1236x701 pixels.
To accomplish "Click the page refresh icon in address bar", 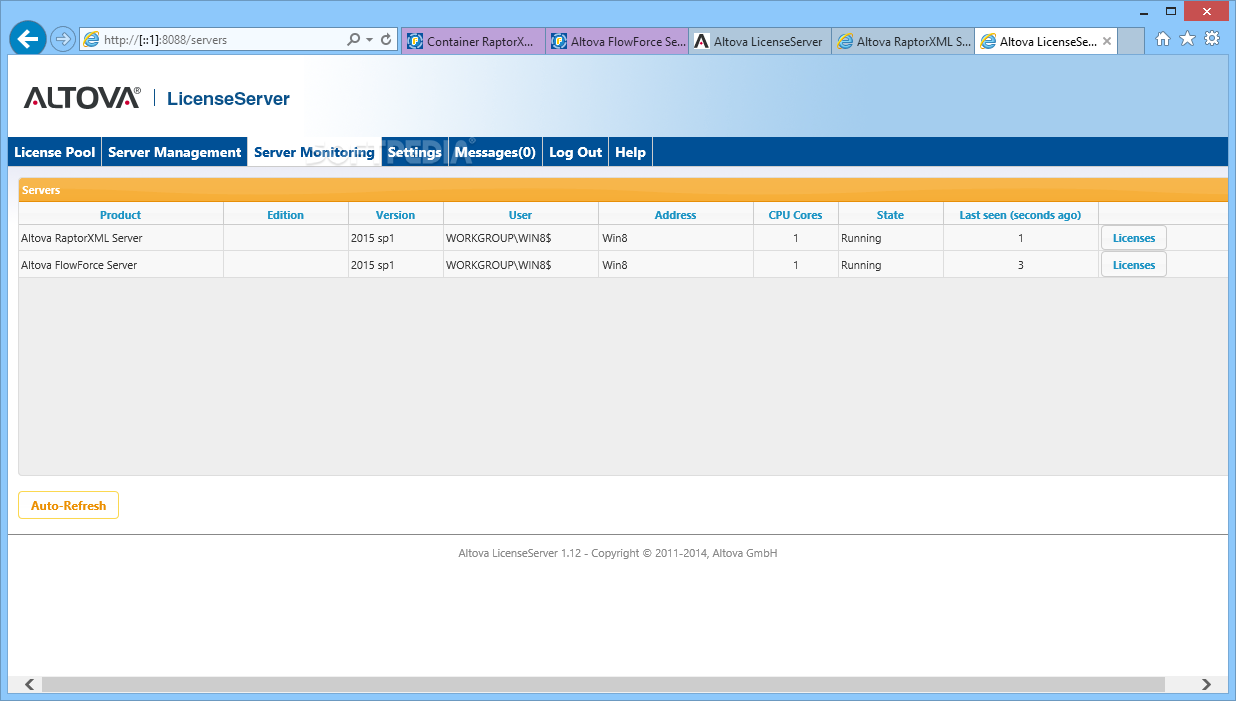I will pos(386,40).
